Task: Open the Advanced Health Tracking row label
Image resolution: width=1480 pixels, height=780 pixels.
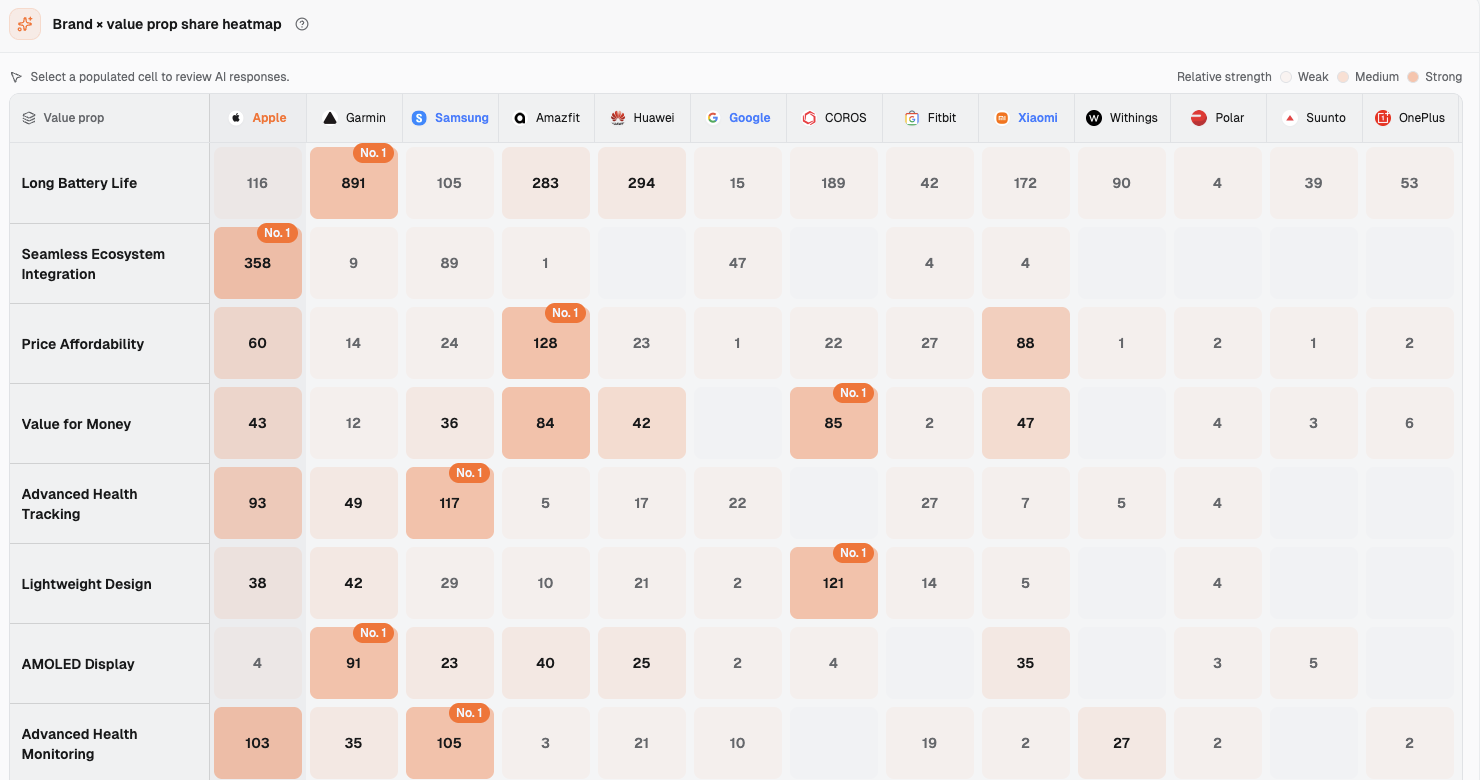Action: (x=79, y=504)
